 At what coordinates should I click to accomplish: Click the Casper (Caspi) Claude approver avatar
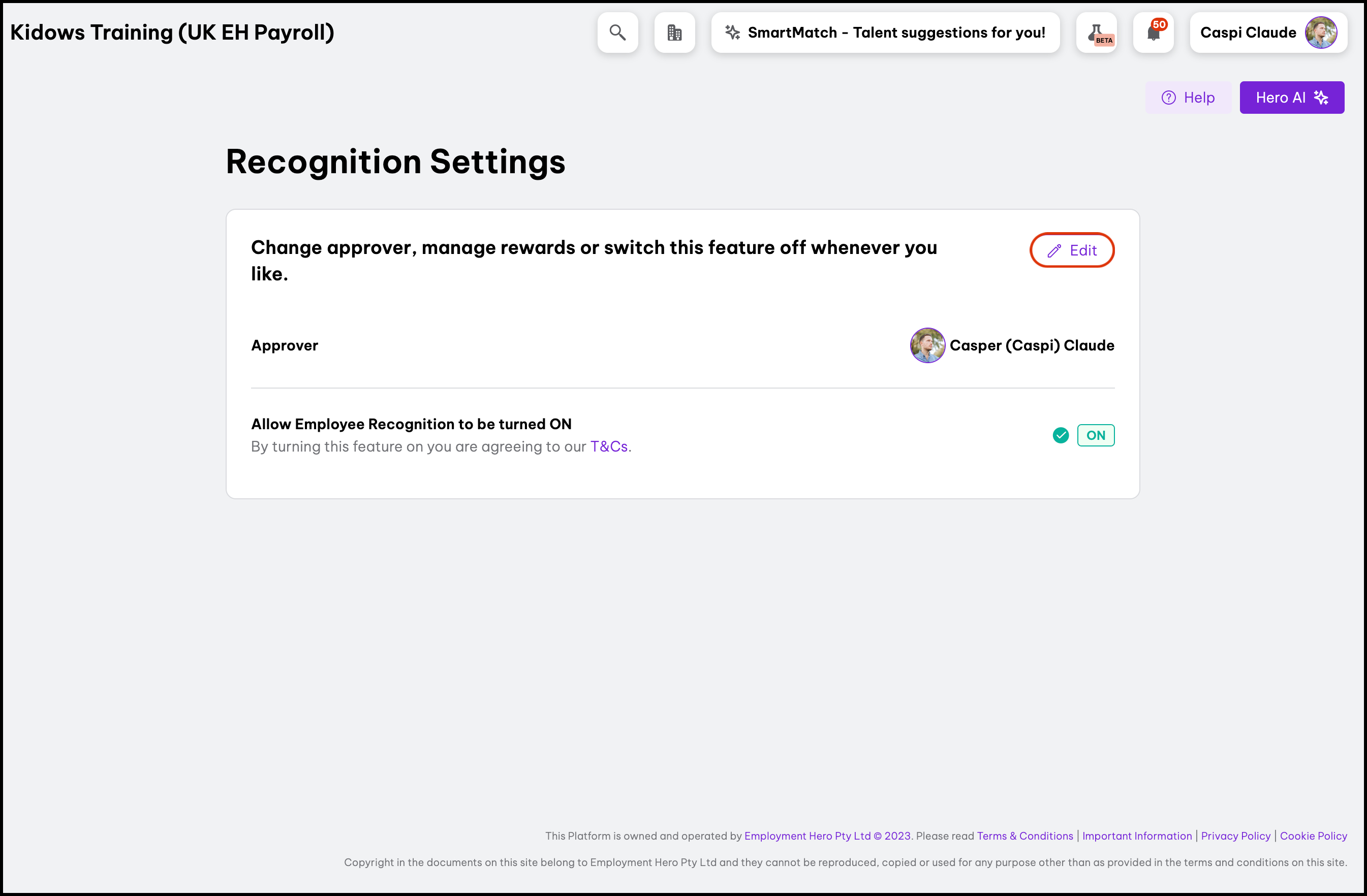[927, 345]
